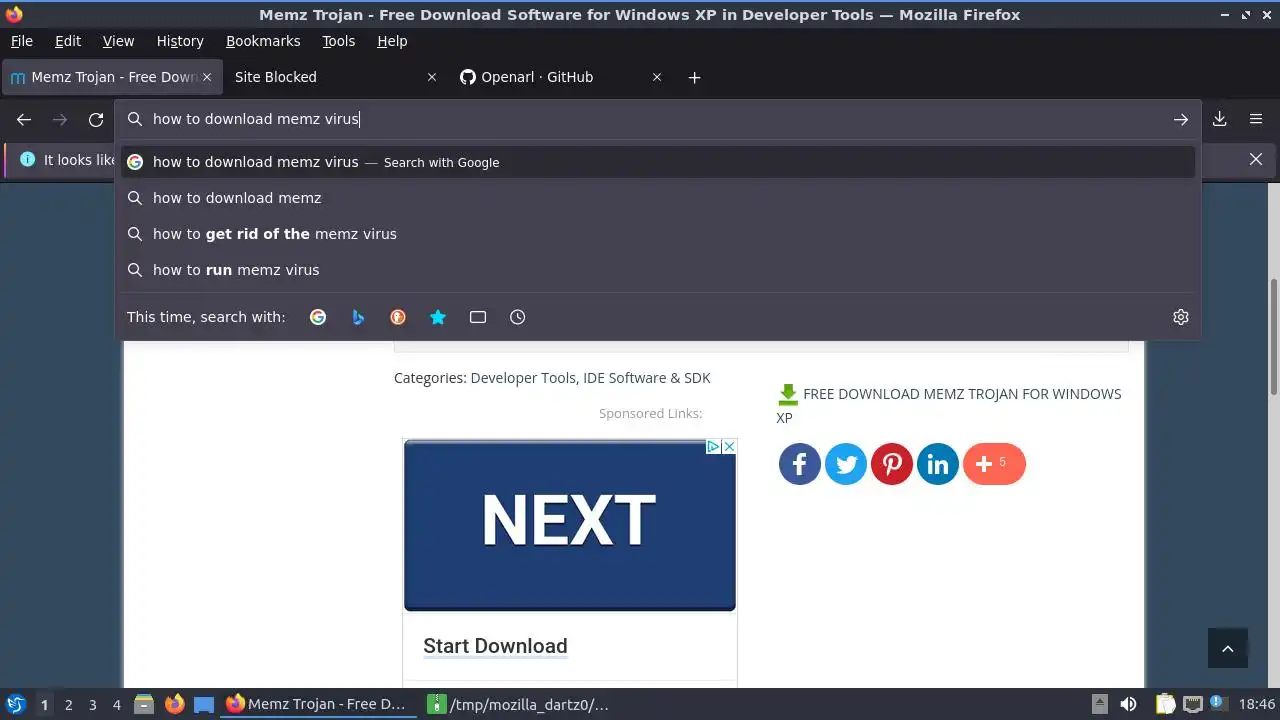Viewport: 1280px width, 720px height.
Task: Click FREE DOWNLOAD MEMZ TROJAN FOR WINDOWS XP link
Action: [x=949, y=405]
